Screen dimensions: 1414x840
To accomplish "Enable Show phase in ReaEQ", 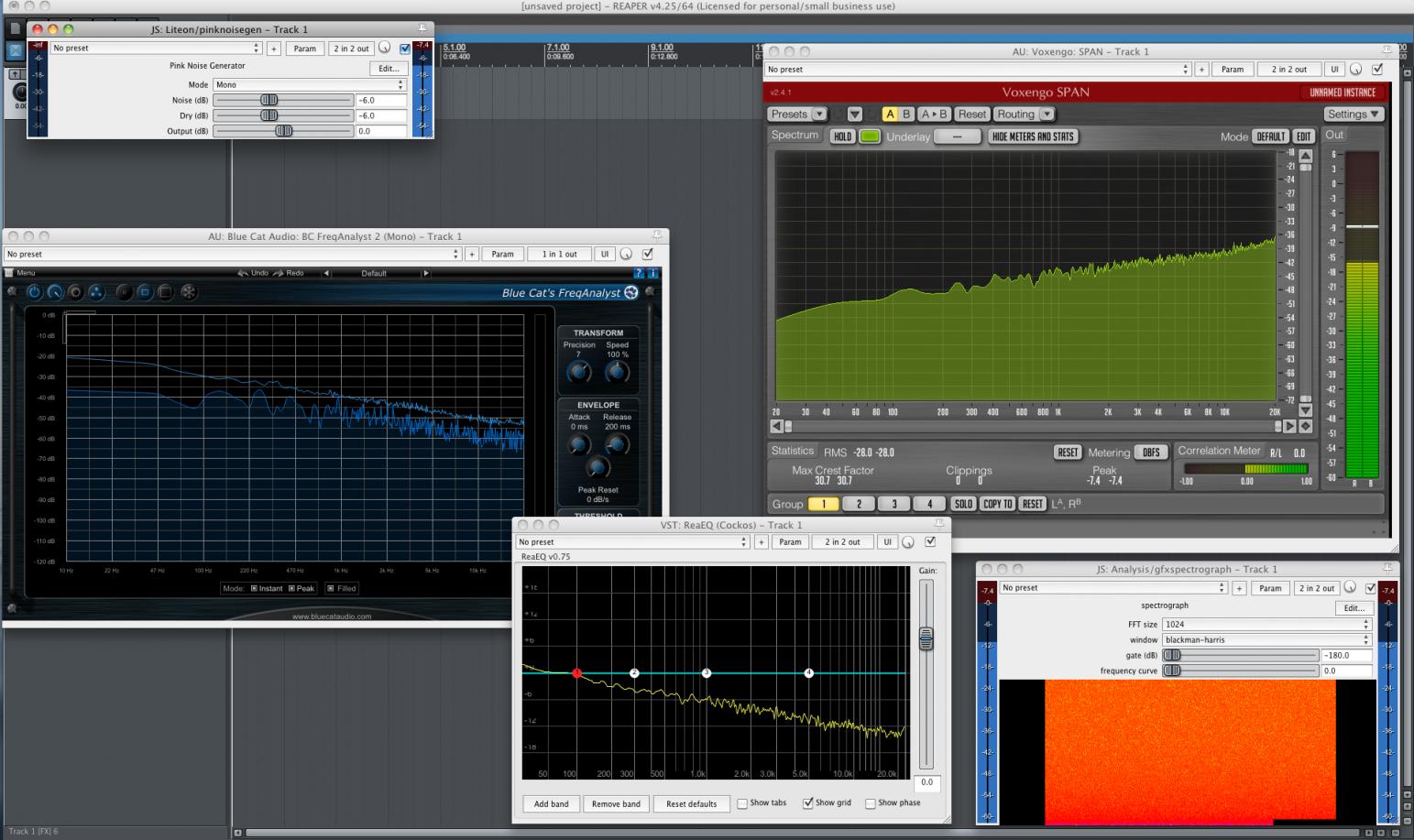I will [871, 803].
